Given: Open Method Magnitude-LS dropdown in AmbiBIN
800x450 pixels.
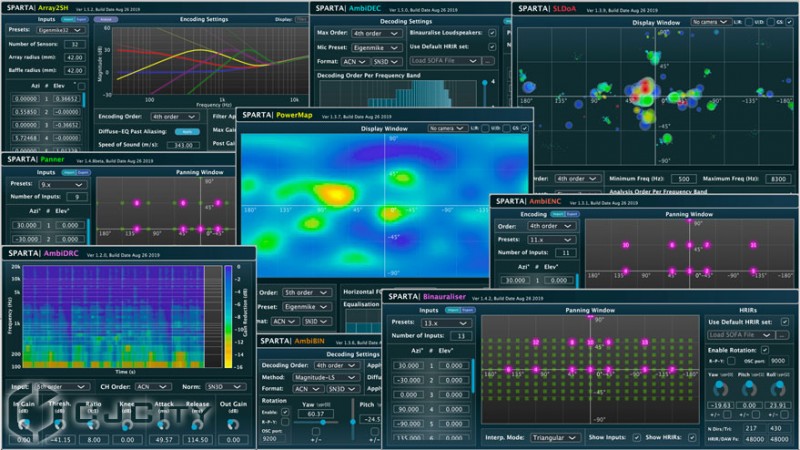Looking at the screenshot, I should point(327,378).
